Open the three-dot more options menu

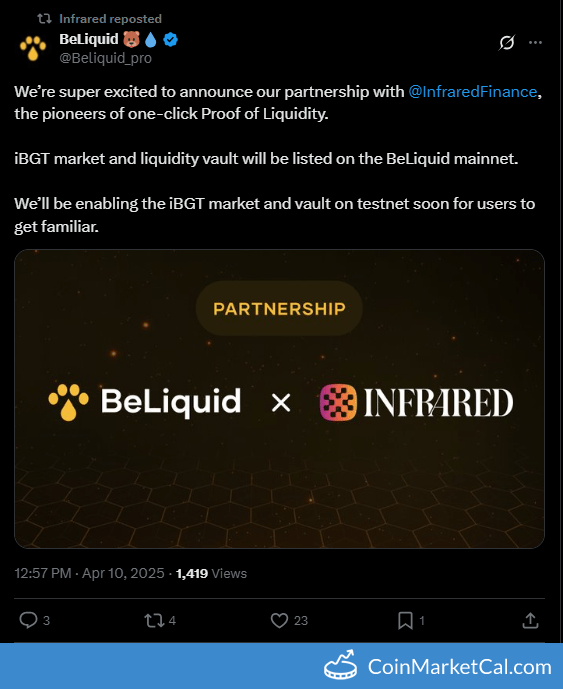pos(535,42)
